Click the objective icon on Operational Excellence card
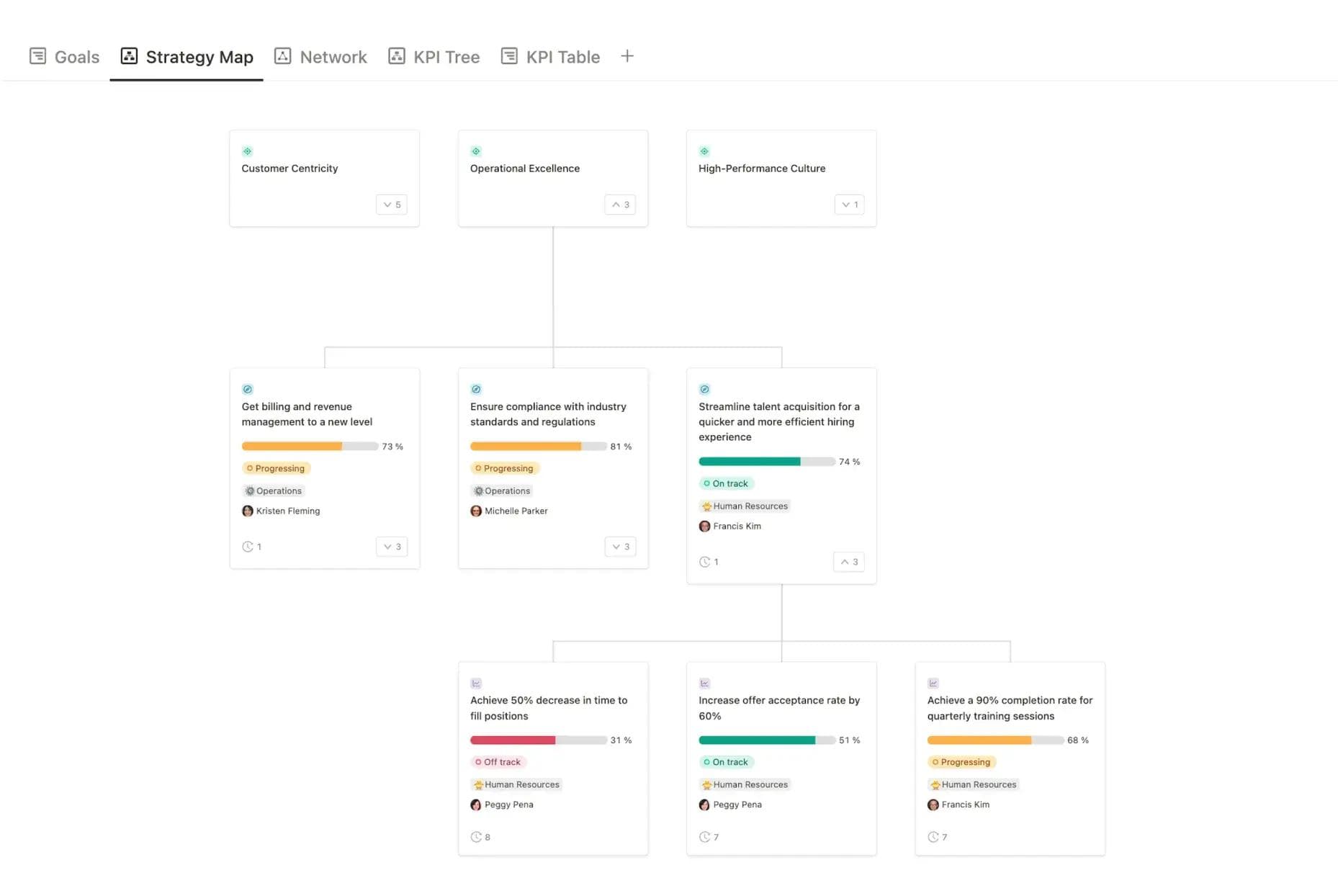Viewport: 1338px width, 896px height. pyautogui.click(x=476, y=151)
